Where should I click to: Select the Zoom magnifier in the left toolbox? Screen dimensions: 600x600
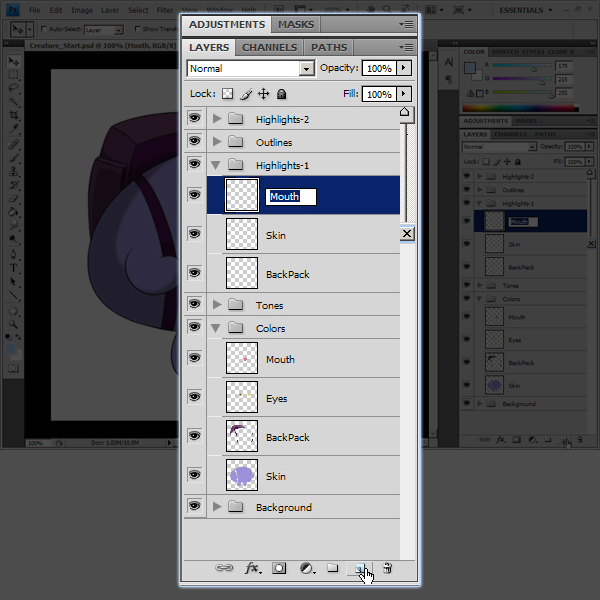click(13, 324)
